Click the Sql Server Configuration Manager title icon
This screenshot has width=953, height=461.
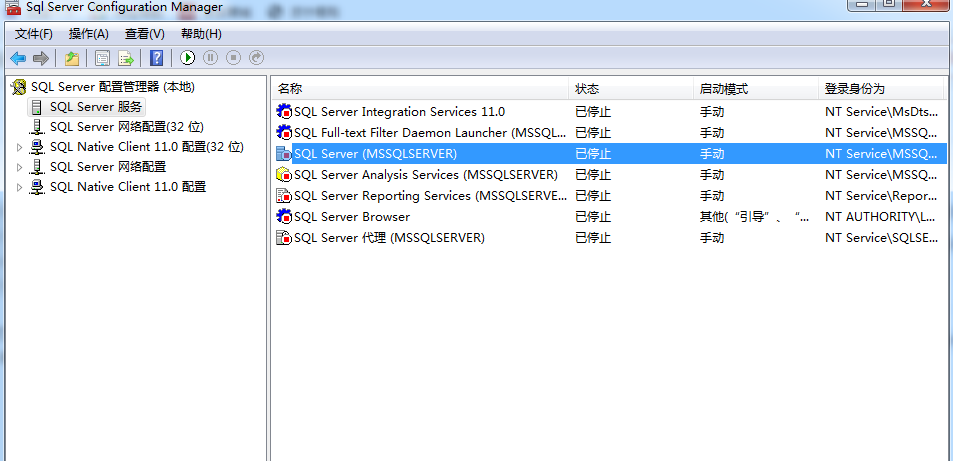[x=13, y=7]
